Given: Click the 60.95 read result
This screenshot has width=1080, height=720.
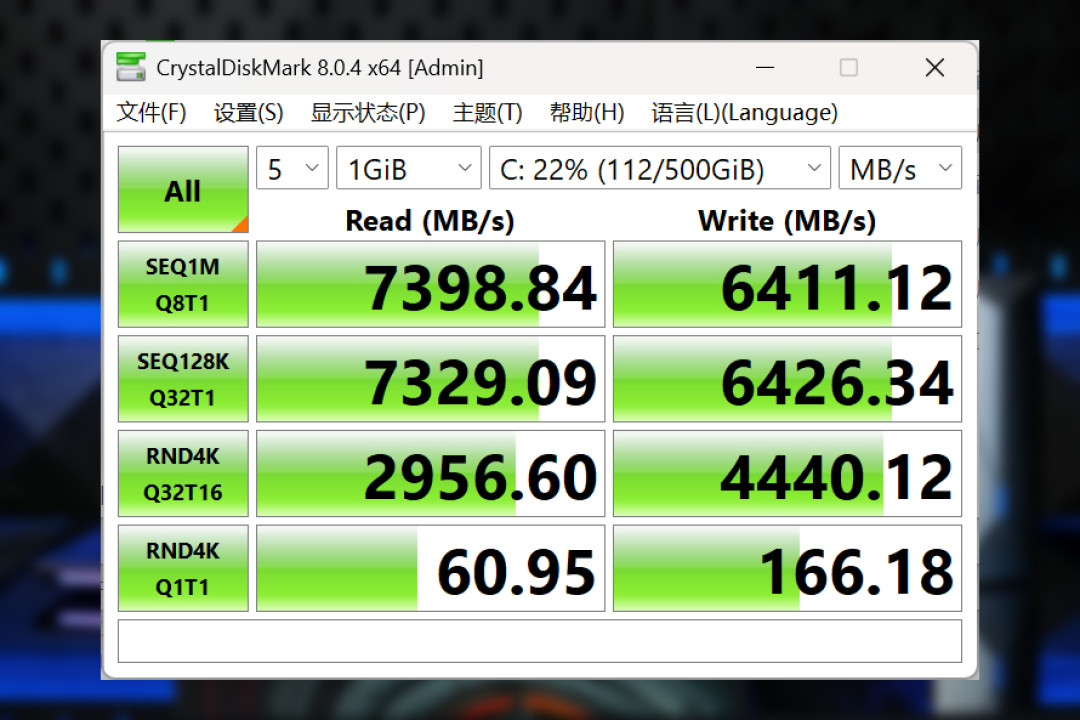Looking at the screenshot, I should pos(430,568).
